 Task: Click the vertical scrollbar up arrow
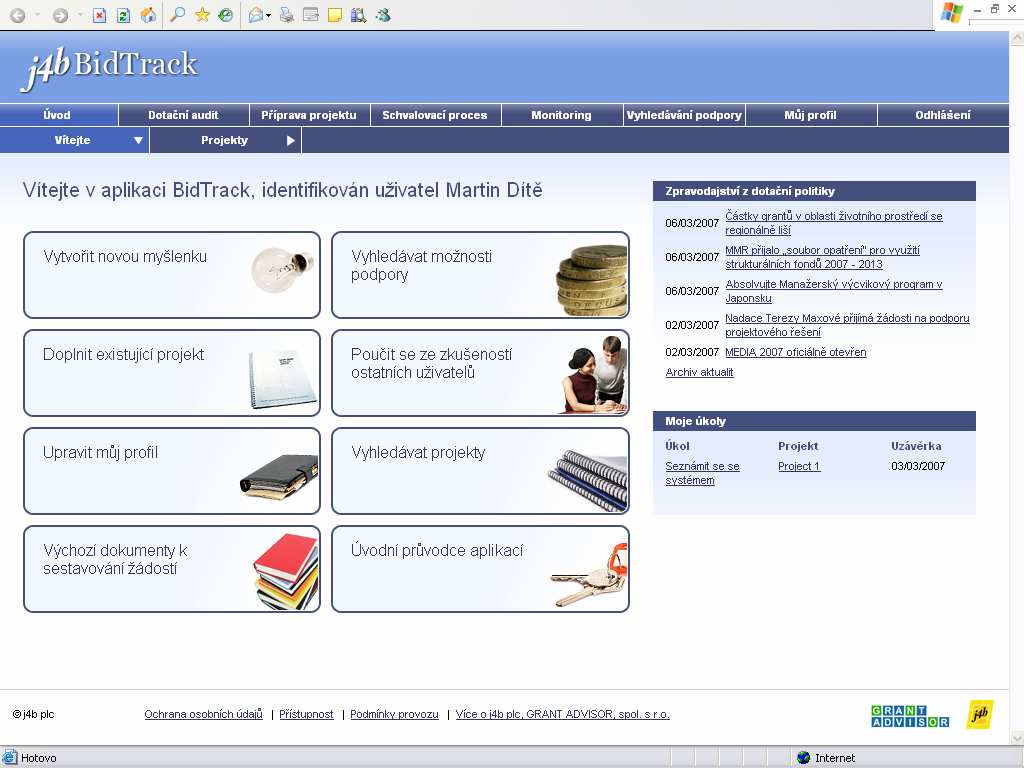pos(1017,39)
